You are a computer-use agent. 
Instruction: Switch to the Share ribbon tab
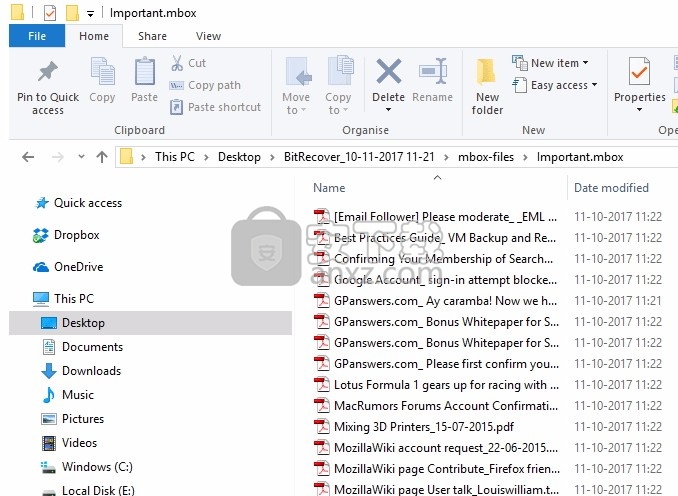153,36
